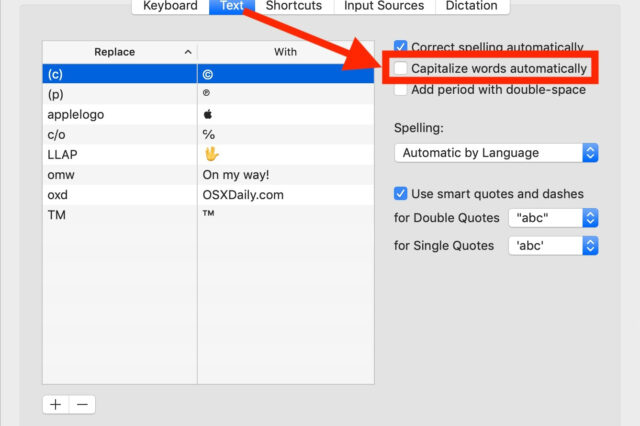Click the Vulcan salute emoji cell

[x=211, y=154]
